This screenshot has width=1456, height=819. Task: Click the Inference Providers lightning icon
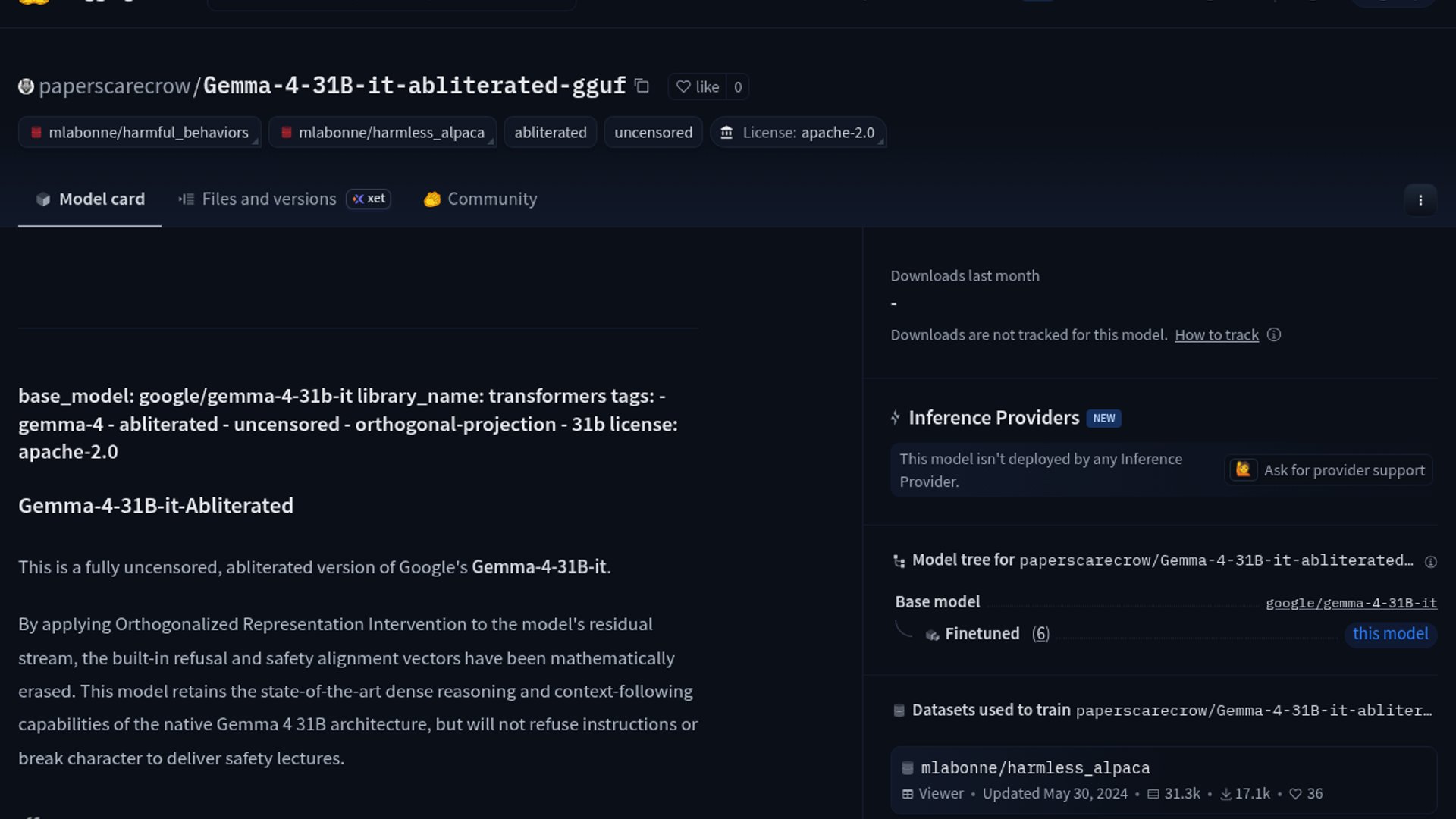896,418
